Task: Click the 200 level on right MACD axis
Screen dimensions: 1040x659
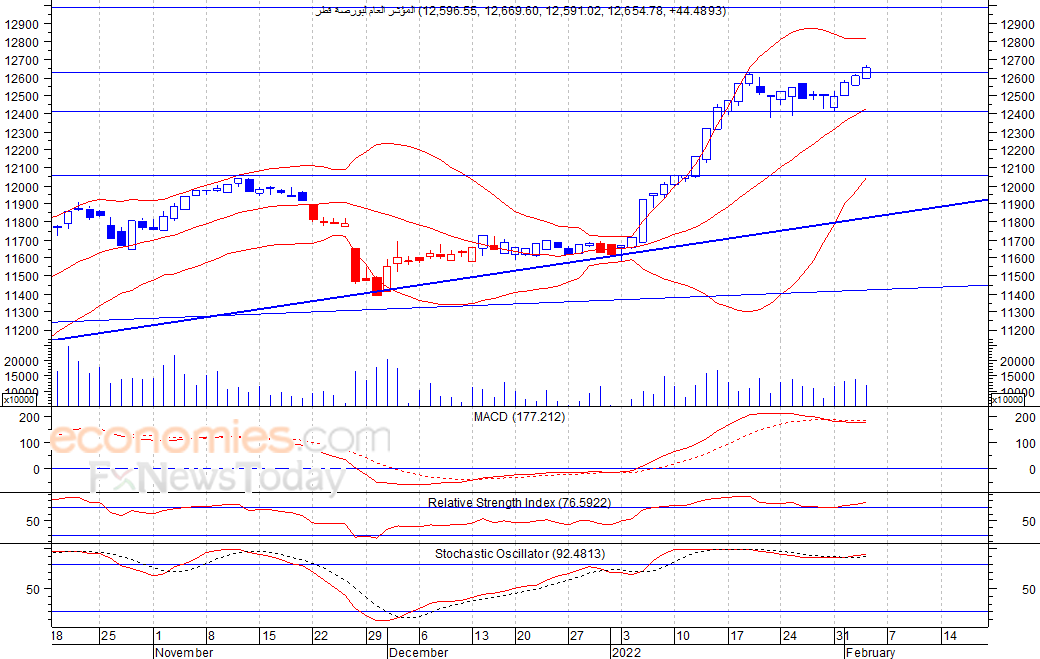Action: coord(1025,418)
